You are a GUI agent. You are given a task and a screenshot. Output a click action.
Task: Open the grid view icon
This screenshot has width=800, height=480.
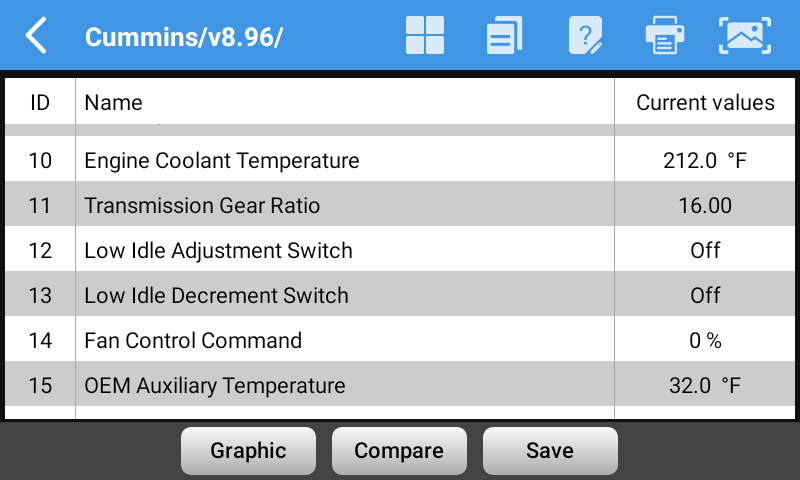(x=425, y=36)
